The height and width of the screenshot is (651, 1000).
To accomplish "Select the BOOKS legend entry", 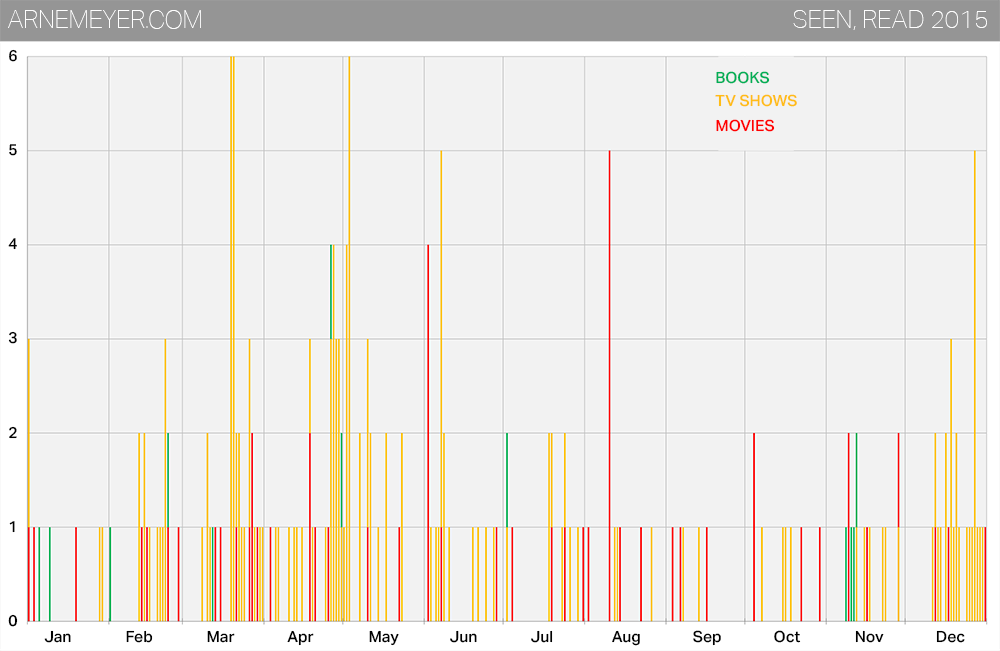I will pos(742,78).
